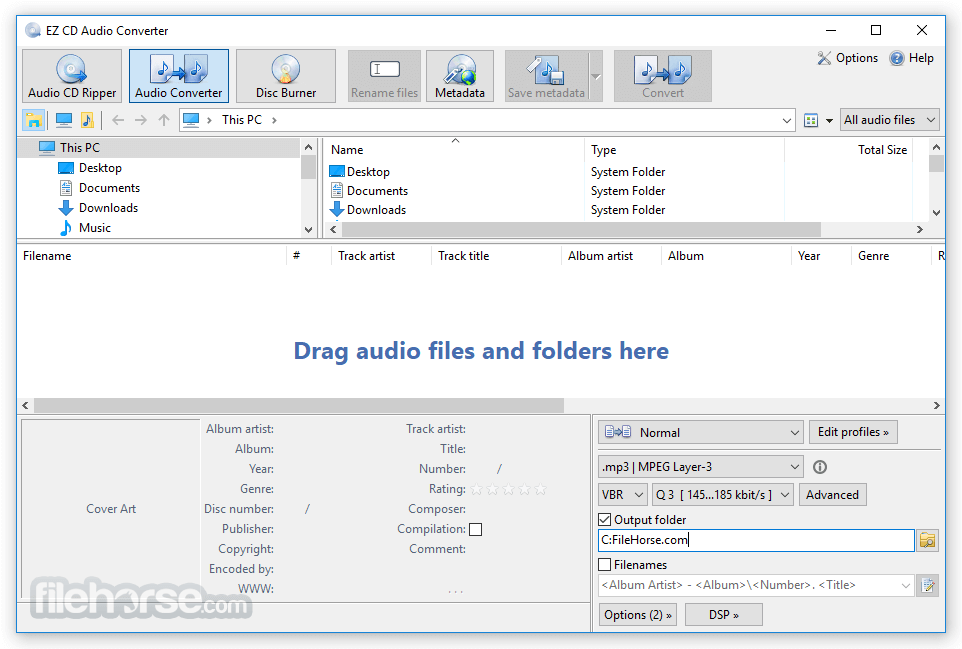Image resolution: width=962 pixels, height=649 pixels.
Task: Expand the address path dropdown
Action: click(x=787, y=121)
